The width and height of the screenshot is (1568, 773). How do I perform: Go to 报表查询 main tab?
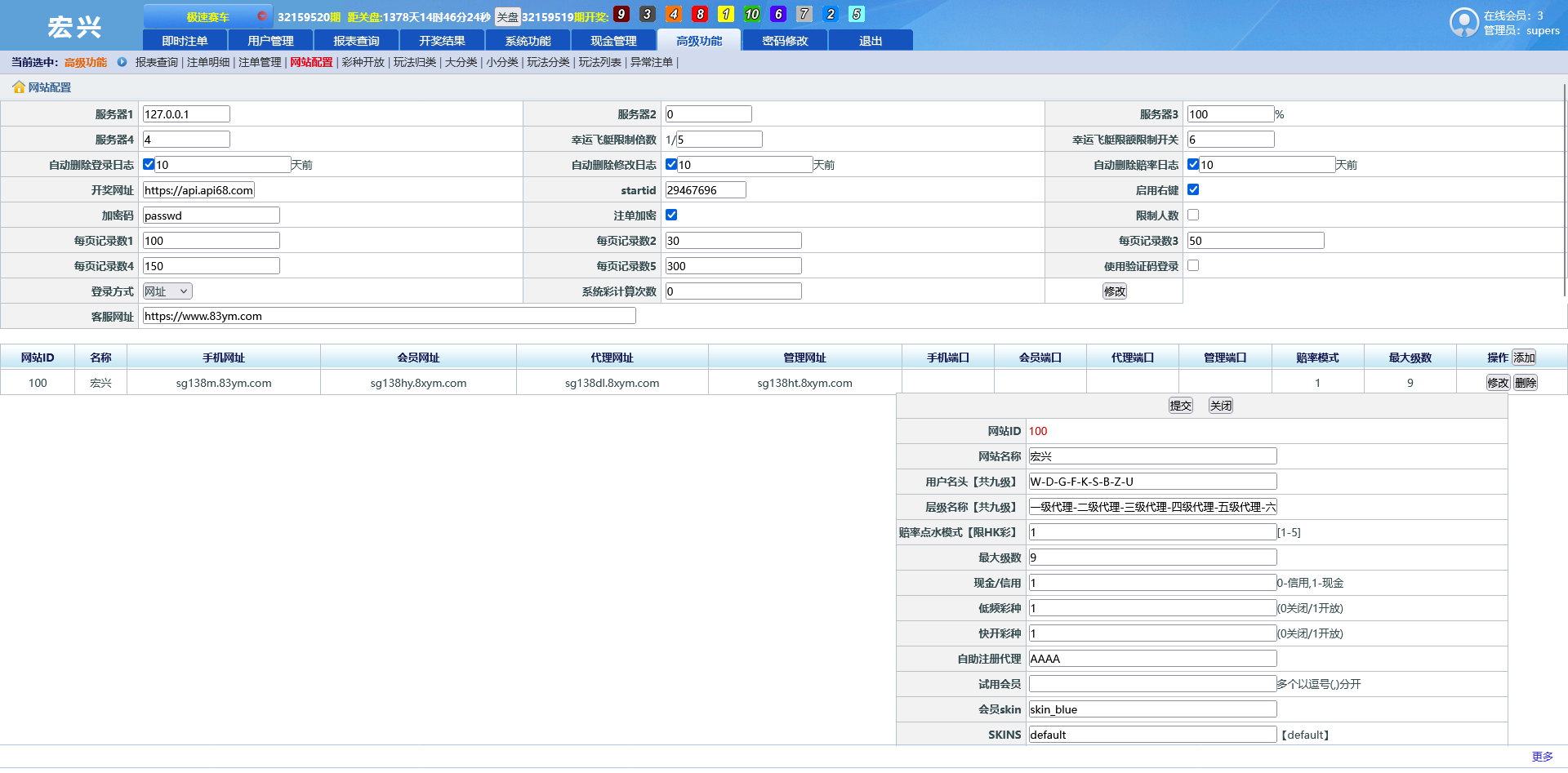pos(356,41)
